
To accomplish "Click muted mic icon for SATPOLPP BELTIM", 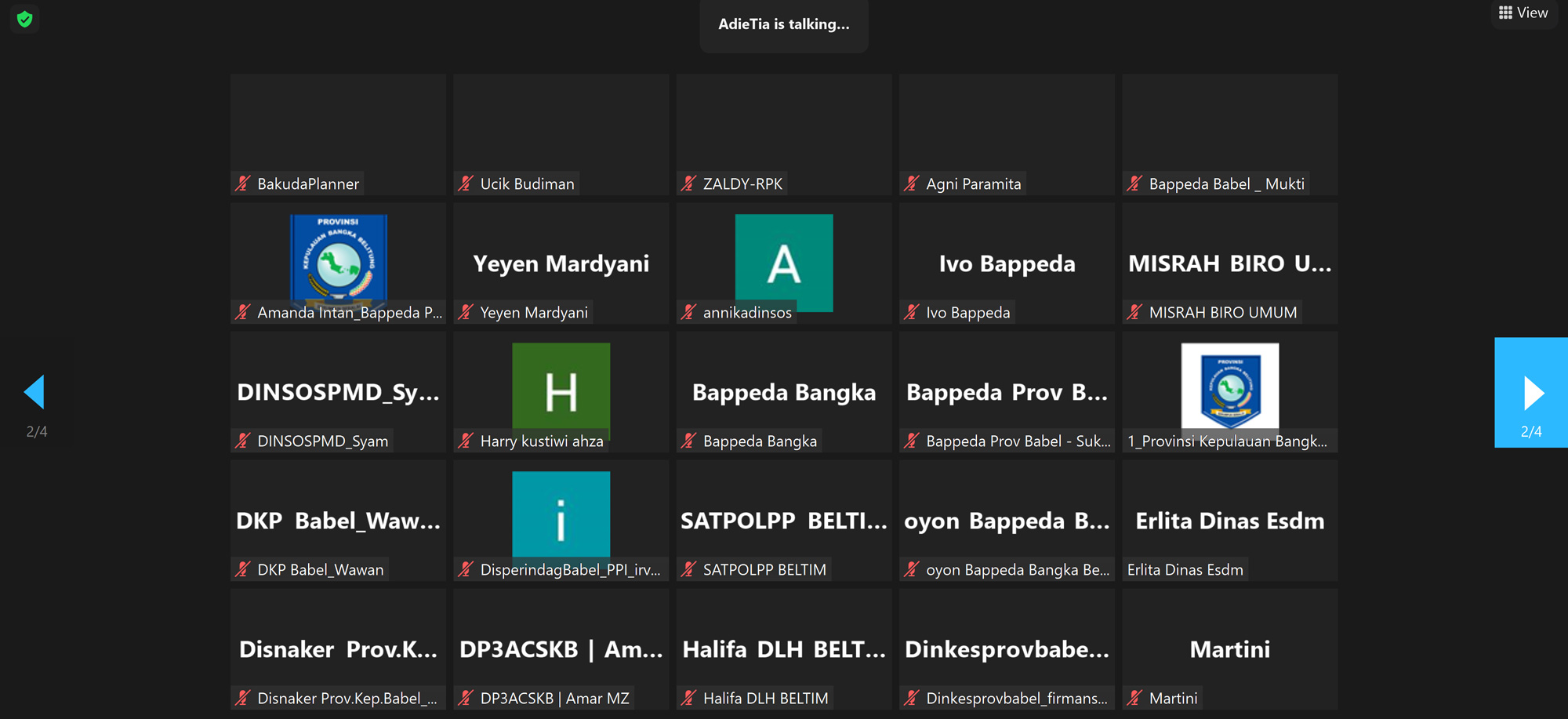I will (688, 570).
